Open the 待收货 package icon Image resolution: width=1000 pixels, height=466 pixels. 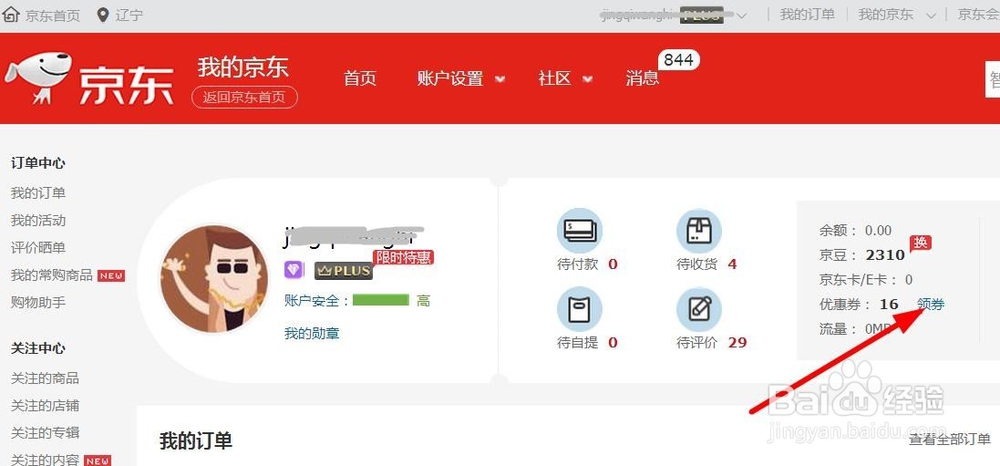(699, 230)
